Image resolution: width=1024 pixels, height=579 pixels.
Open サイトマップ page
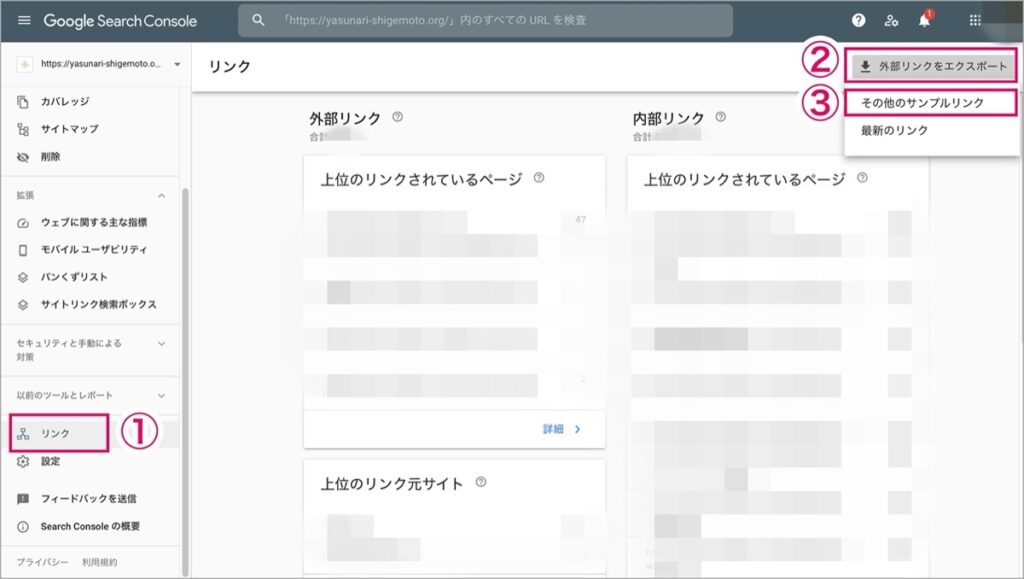click(70, 129)
